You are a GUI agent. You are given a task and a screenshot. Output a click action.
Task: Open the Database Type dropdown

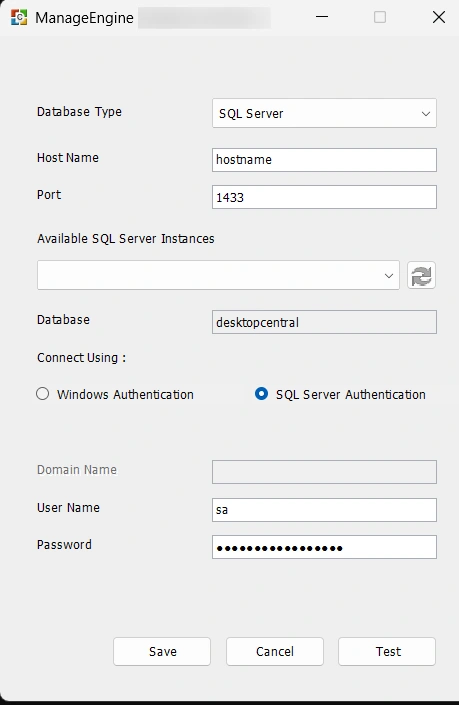[324, 113]
